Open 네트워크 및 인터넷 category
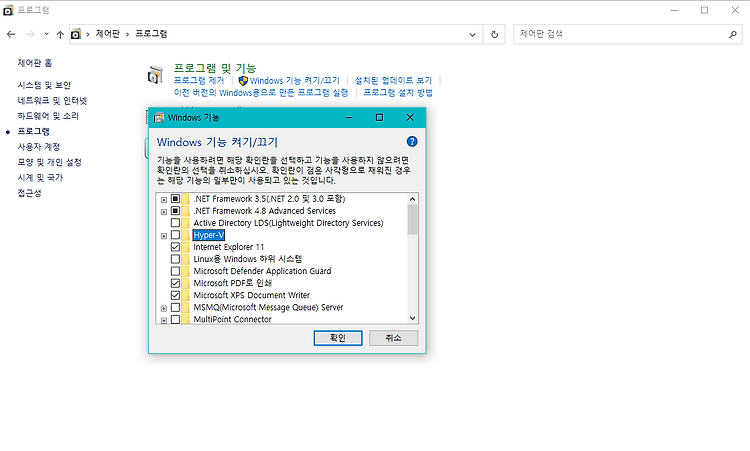This screenshot has height=451, width=750. click(52, 100)
